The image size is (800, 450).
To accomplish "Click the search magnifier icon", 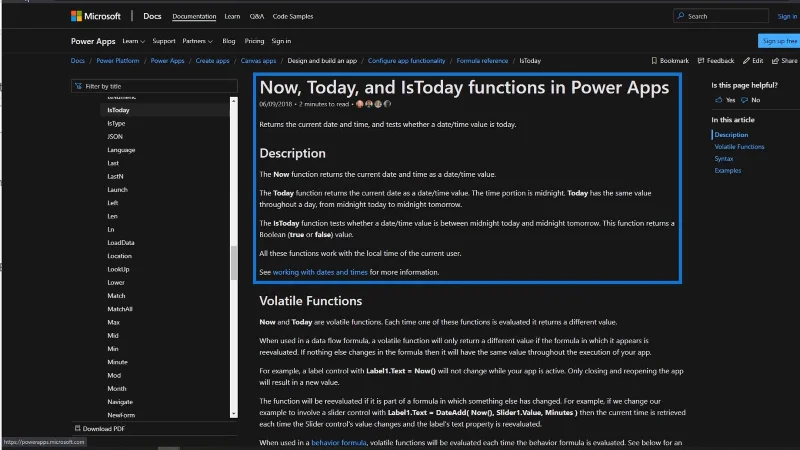I will (x=681, y=16).
